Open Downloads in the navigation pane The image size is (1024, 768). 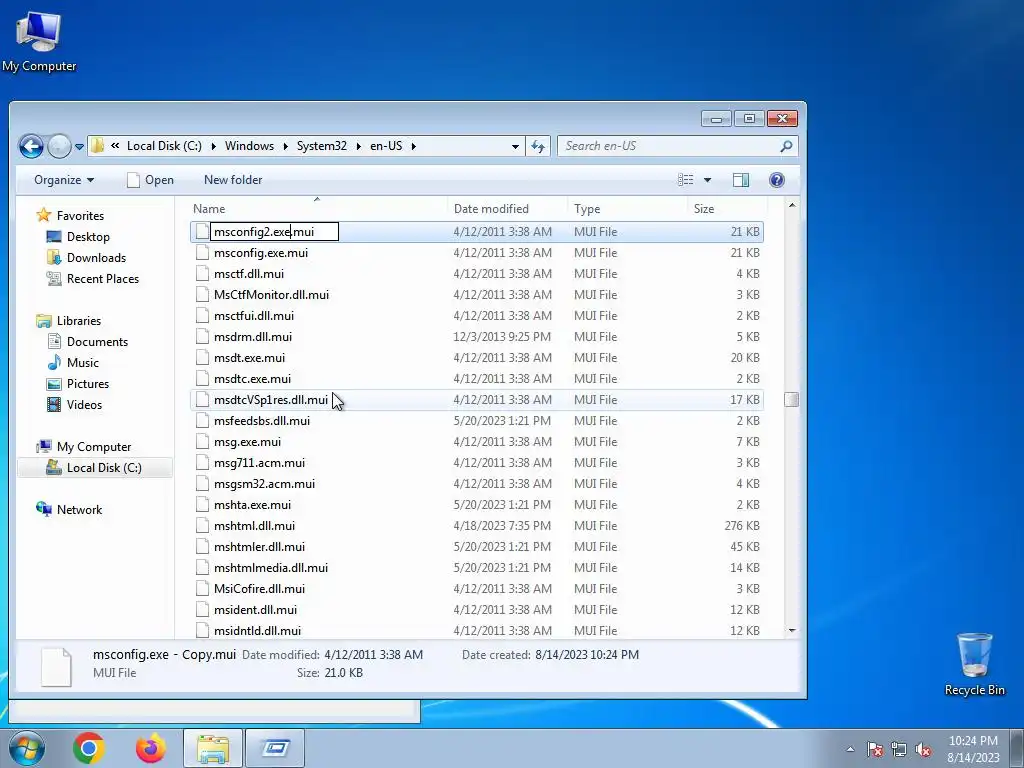pyautogui.click(x=96, y=258)
